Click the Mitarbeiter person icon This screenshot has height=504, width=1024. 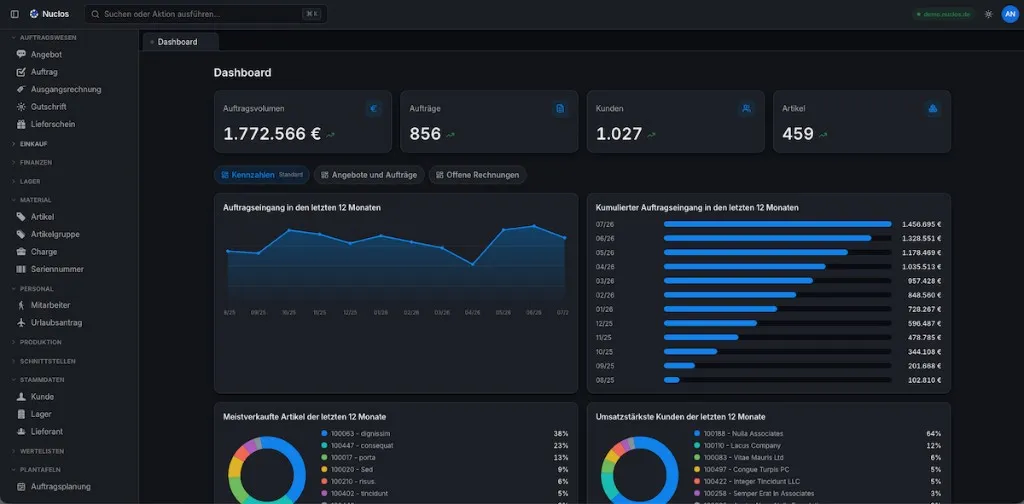pyautogui.click(x=21, y=305)
